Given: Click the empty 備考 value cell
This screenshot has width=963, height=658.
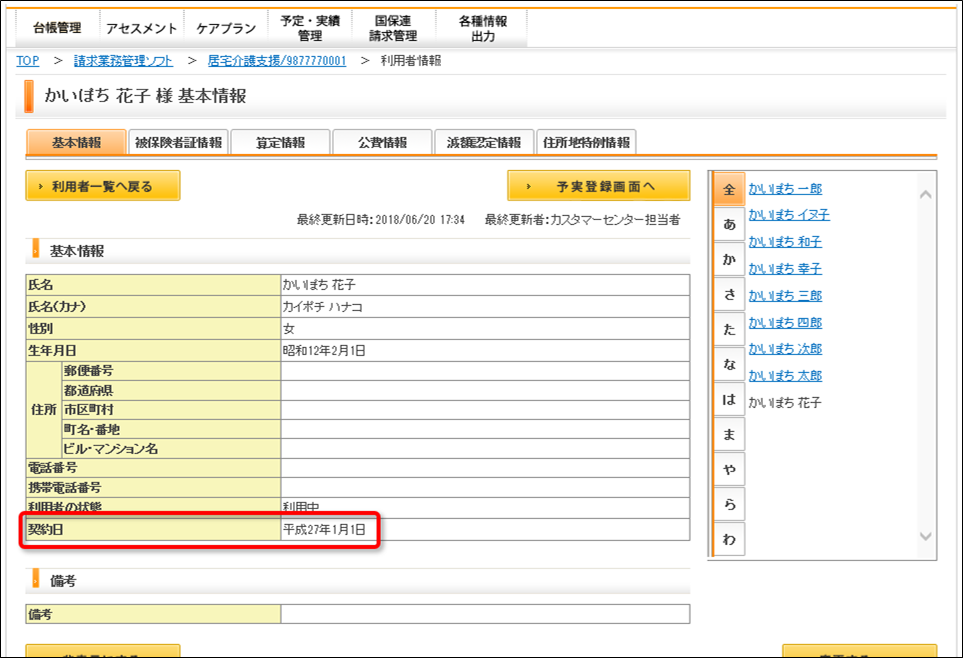Looking at the screenshot, I should [x=485, y=614].
